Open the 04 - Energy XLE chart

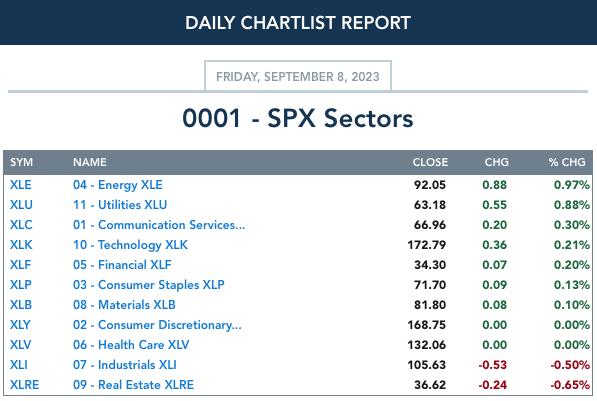coord(118,185)
